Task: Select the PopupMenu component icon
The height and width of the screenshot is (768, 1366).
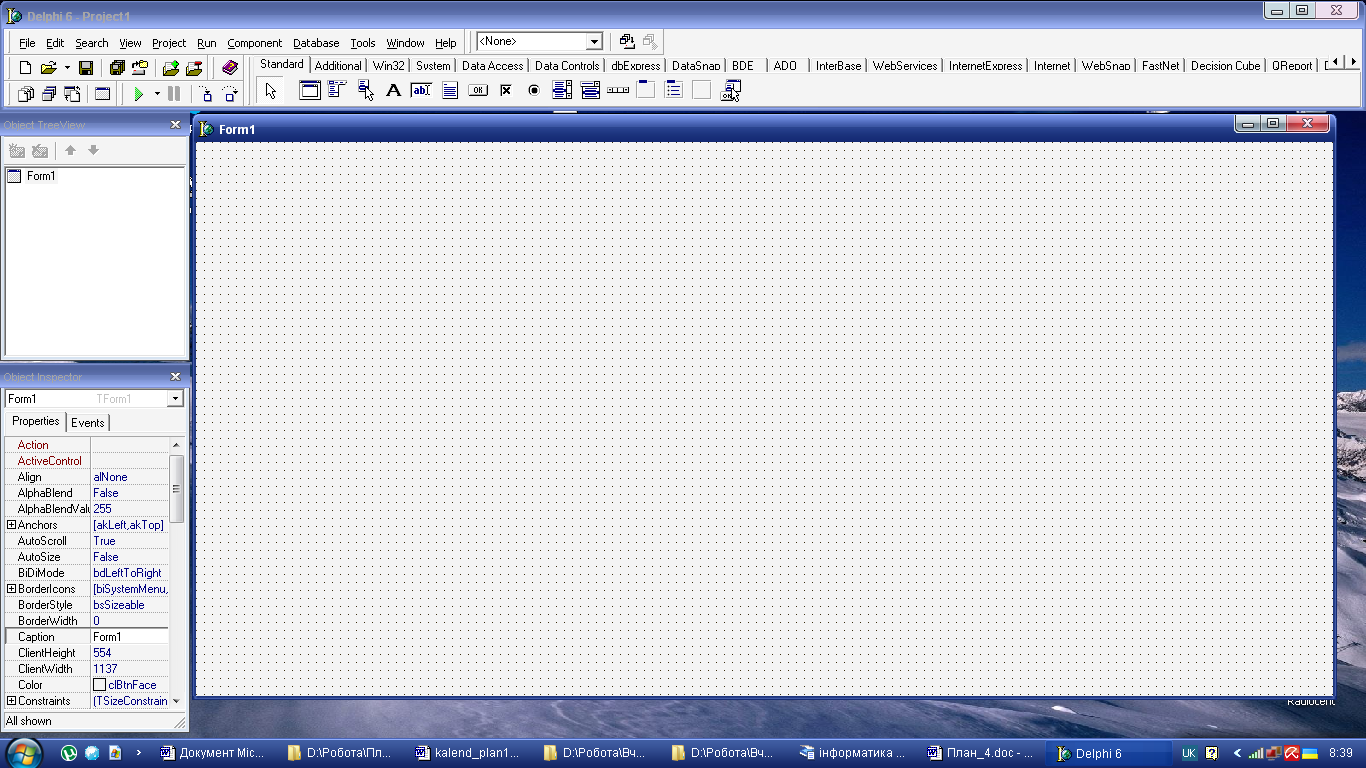Action: point(366,91)
